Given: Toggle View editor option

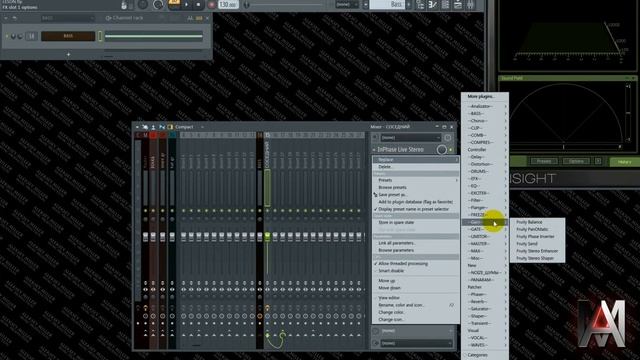Looking at the screenshot, I should pos(415,298).
